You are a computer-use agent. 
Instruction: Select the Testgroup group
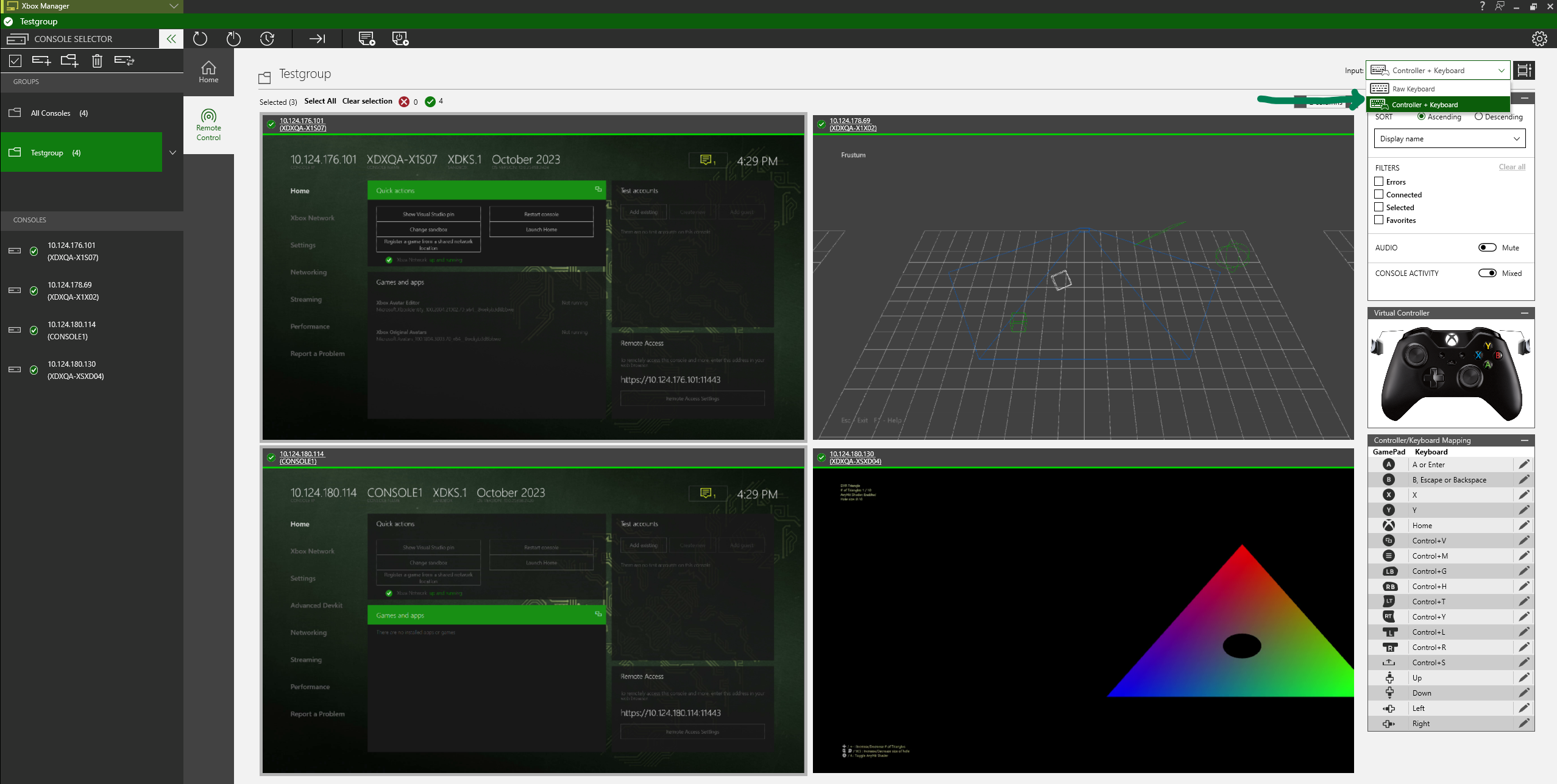pyautogui.click(x=81, y=152)
